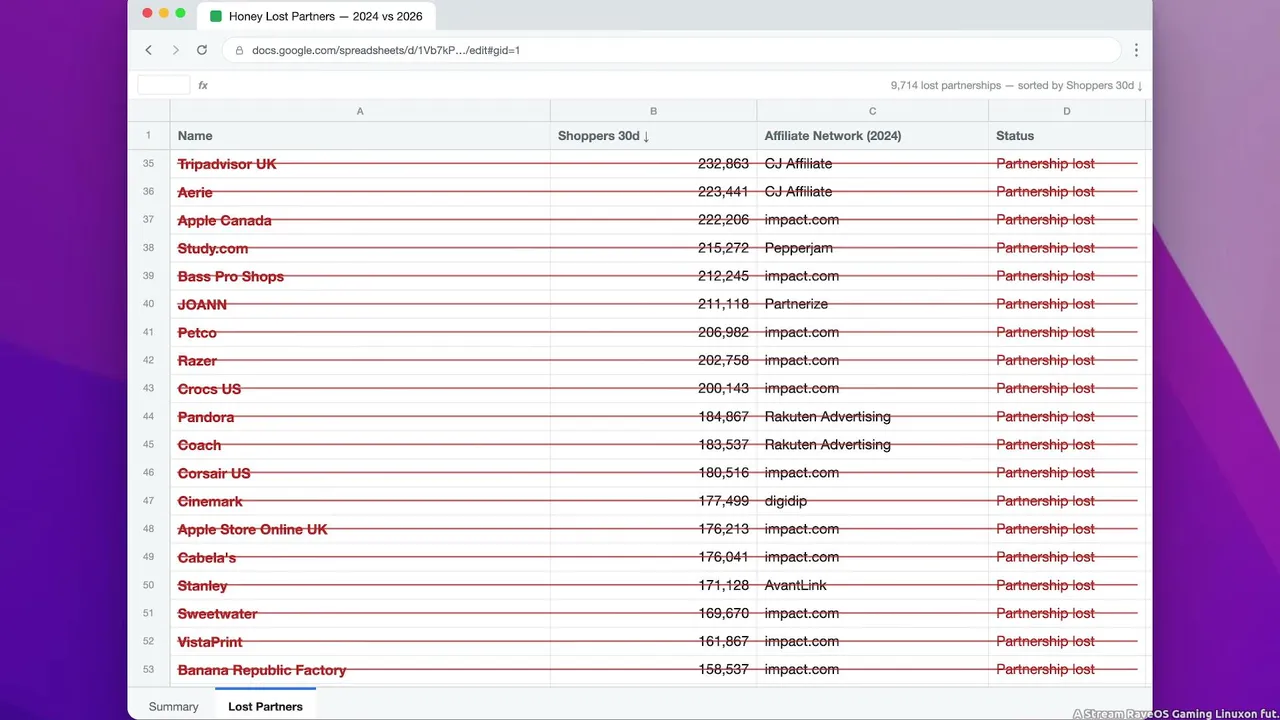Select row 53 header number
The width and height of the screenshot is (1280, 720).
(x=149, y=669)
